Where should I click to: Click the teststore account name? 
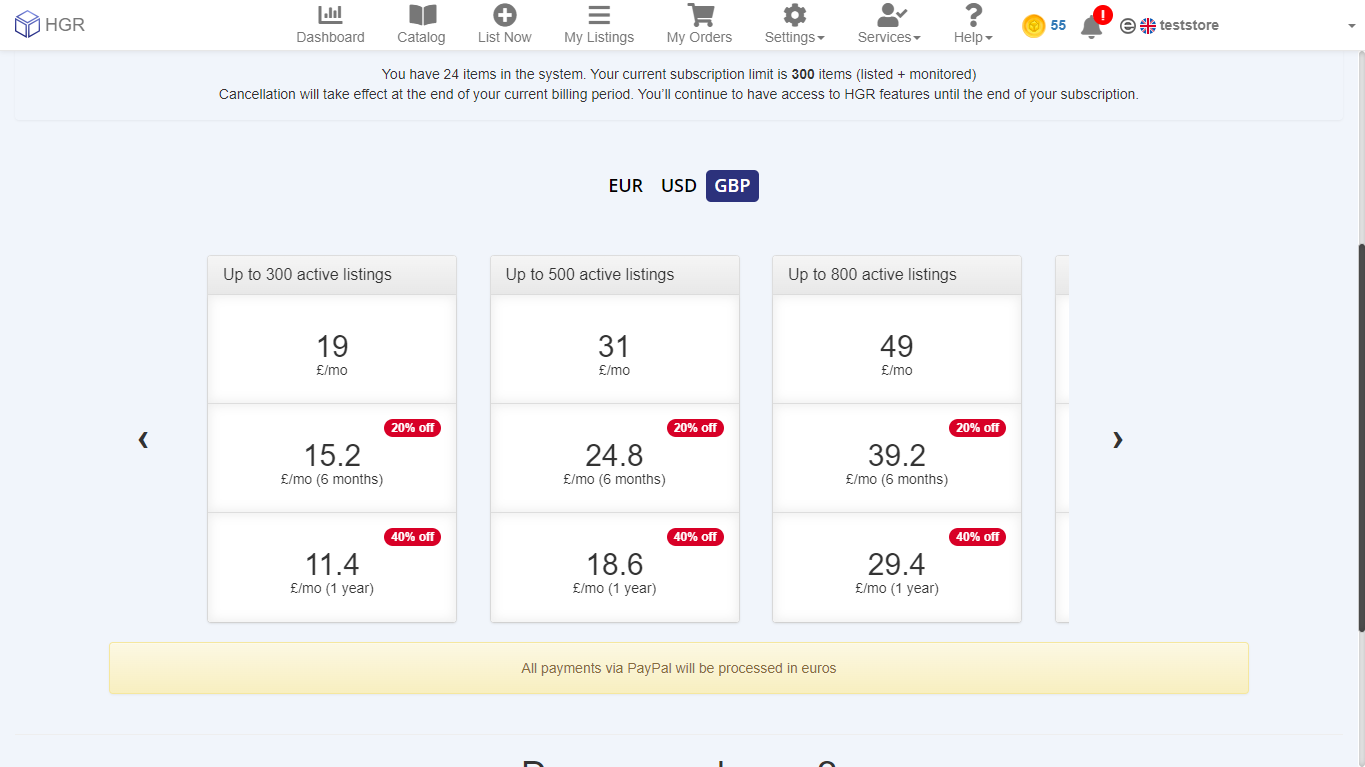coord(1189,26)
